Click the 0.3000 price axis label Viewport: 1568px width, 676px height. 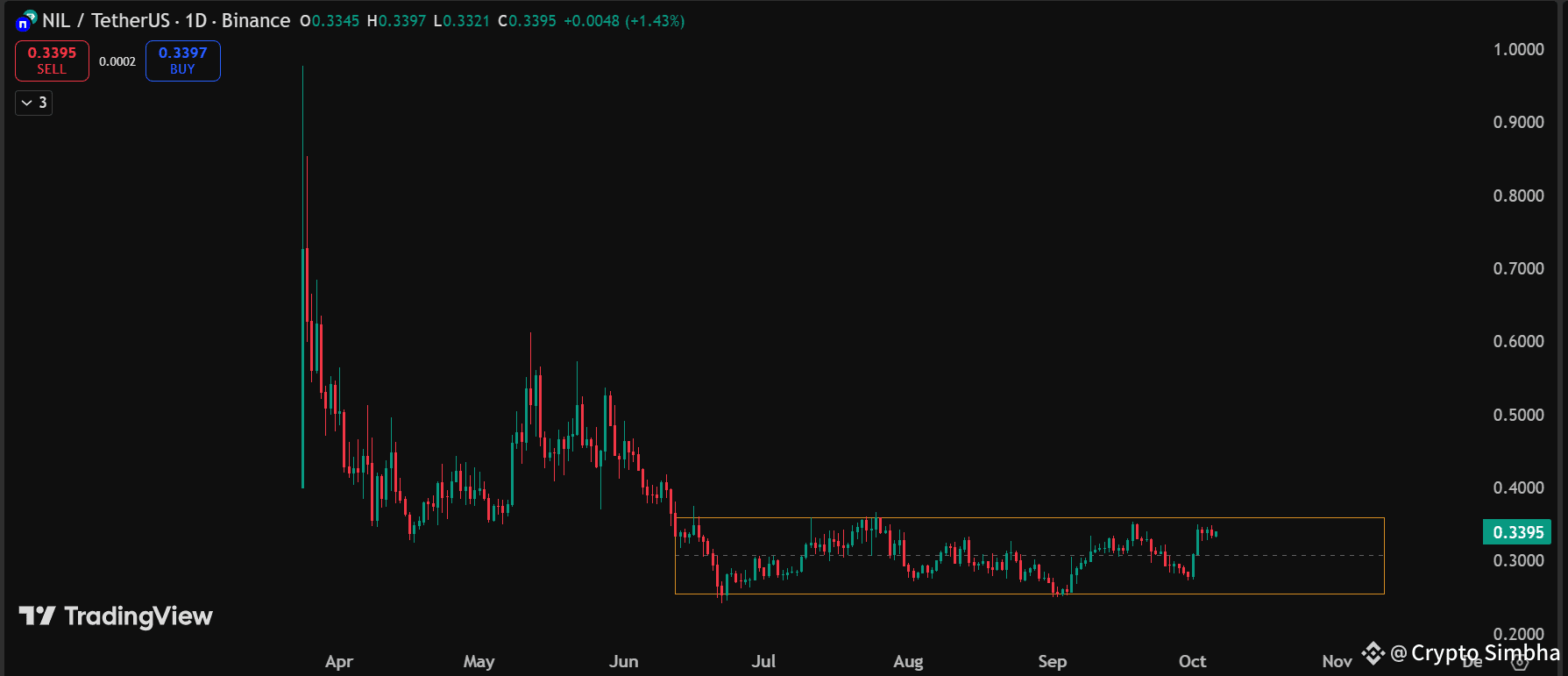[x=1519, y=560]
